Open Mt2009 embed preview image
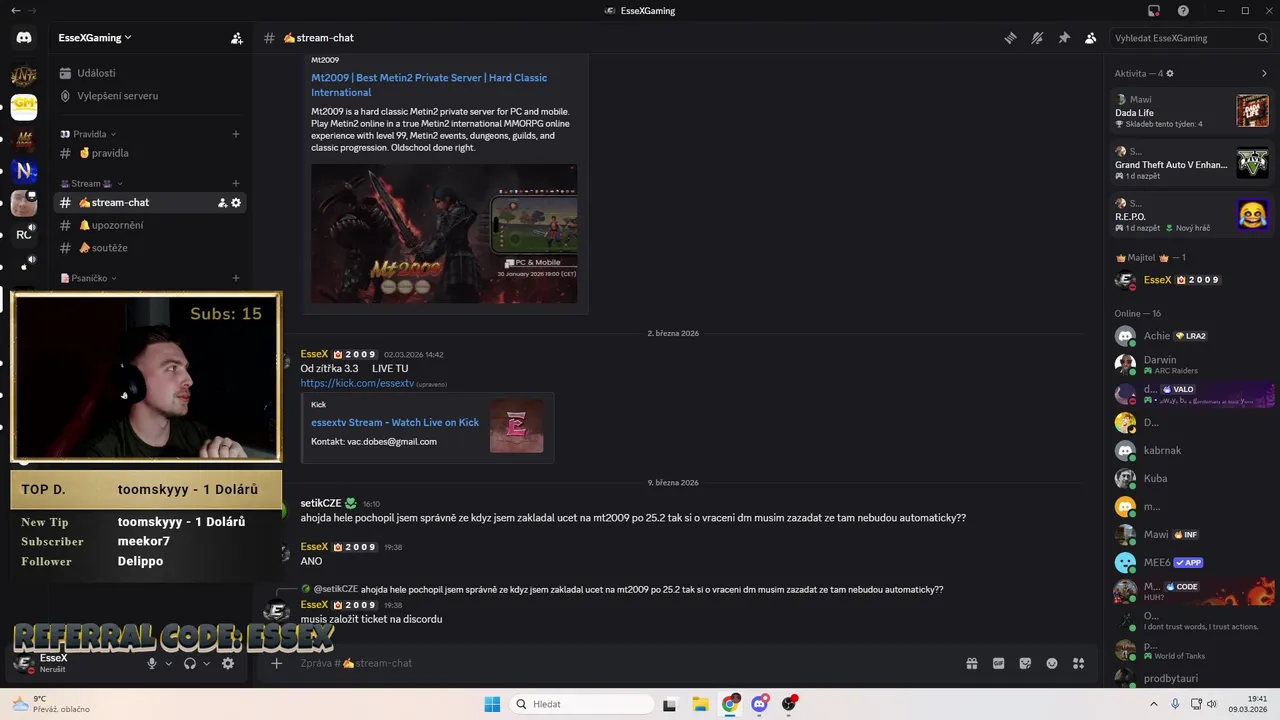The height and width of the screenshot is (720, 1280). (444, 233)
